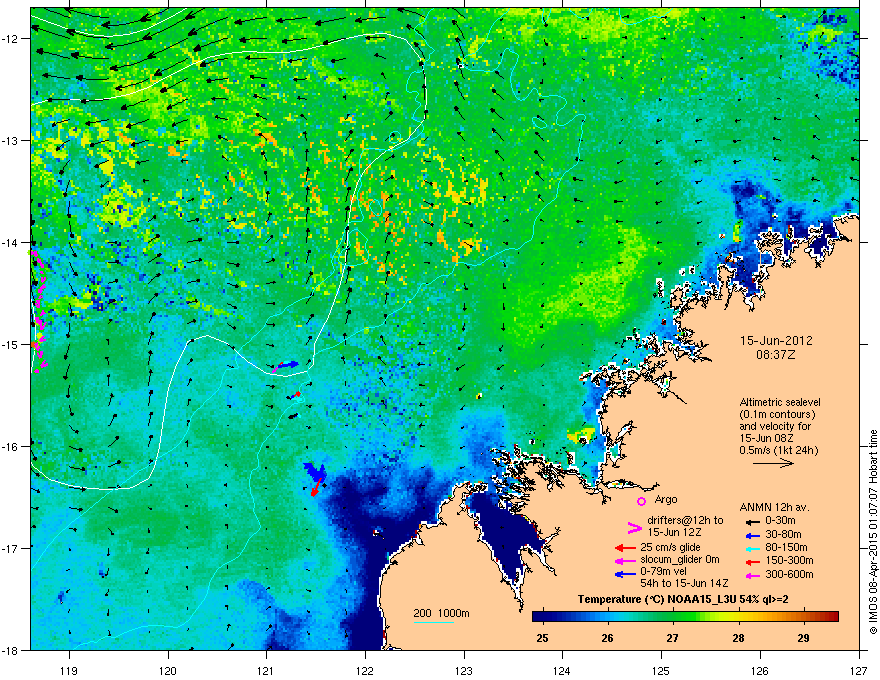Screen dimensions: 880x680
Task: Click the 0-30m depth label
Action: pyautogui.click(x=780, y=521)
